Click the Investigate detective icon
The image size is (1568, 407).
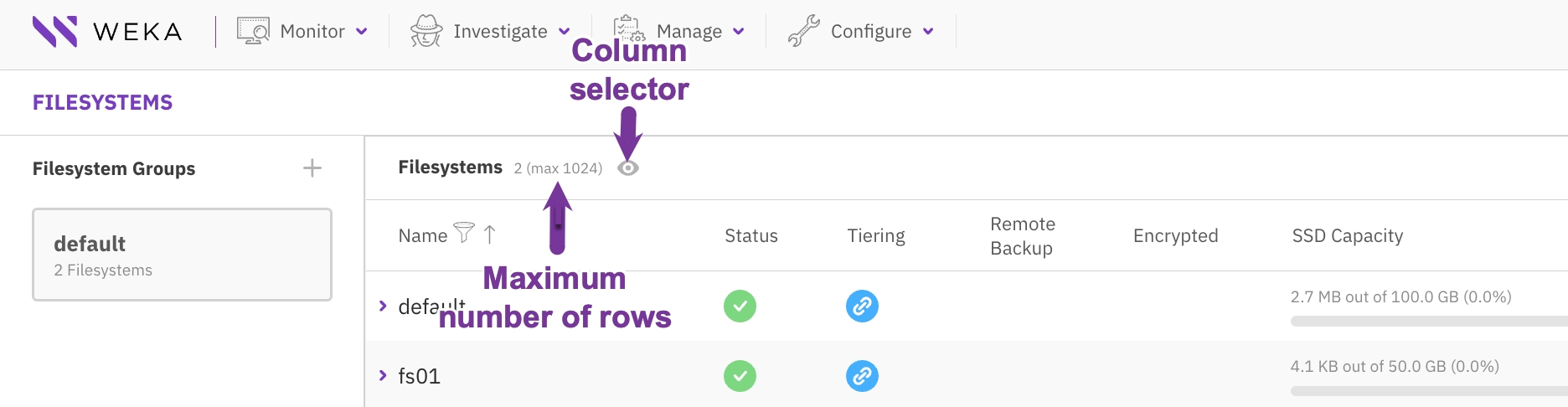[x=426, y=31]
